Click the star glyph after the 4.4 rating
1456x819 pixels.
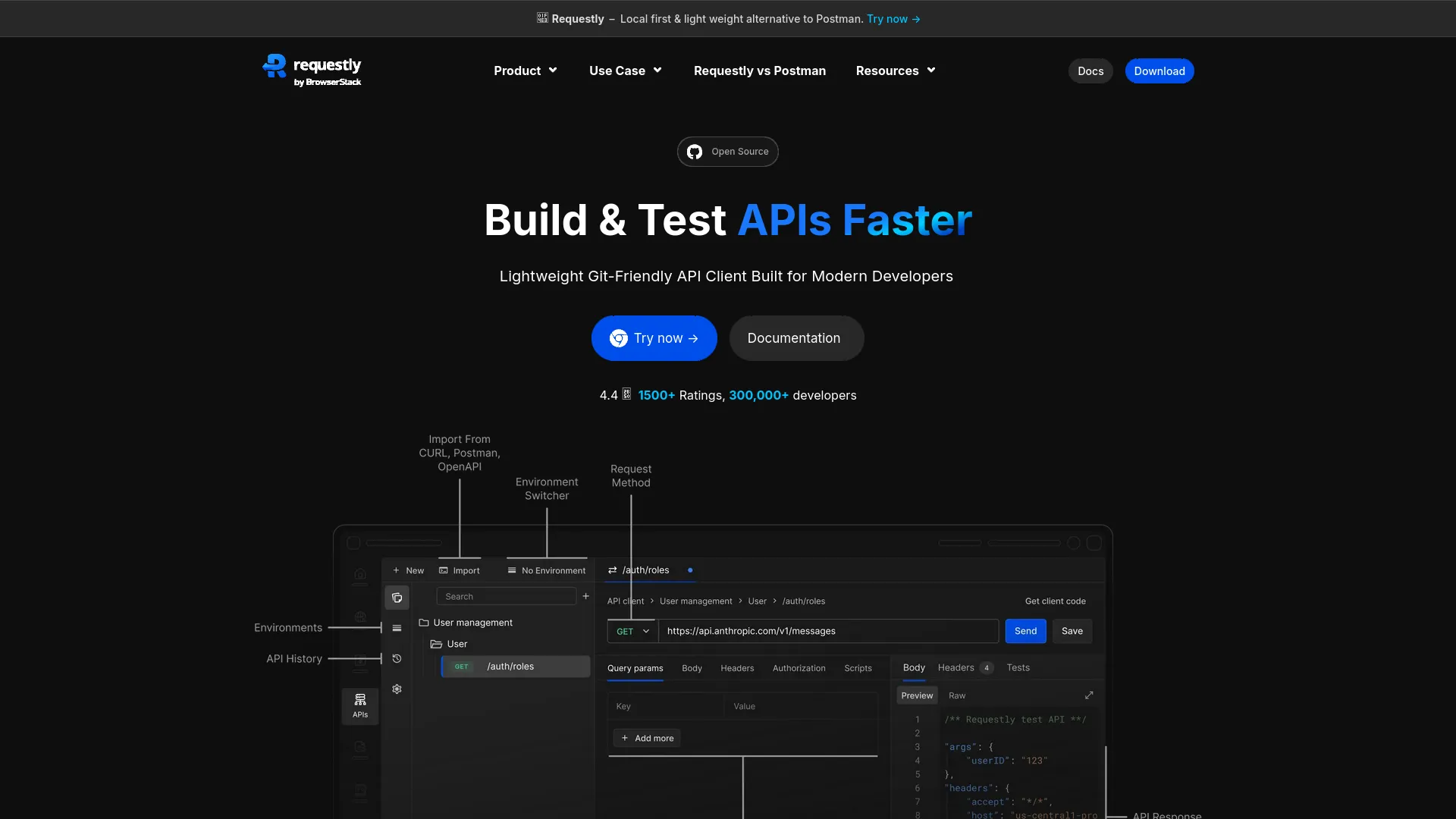pos(627,394)
